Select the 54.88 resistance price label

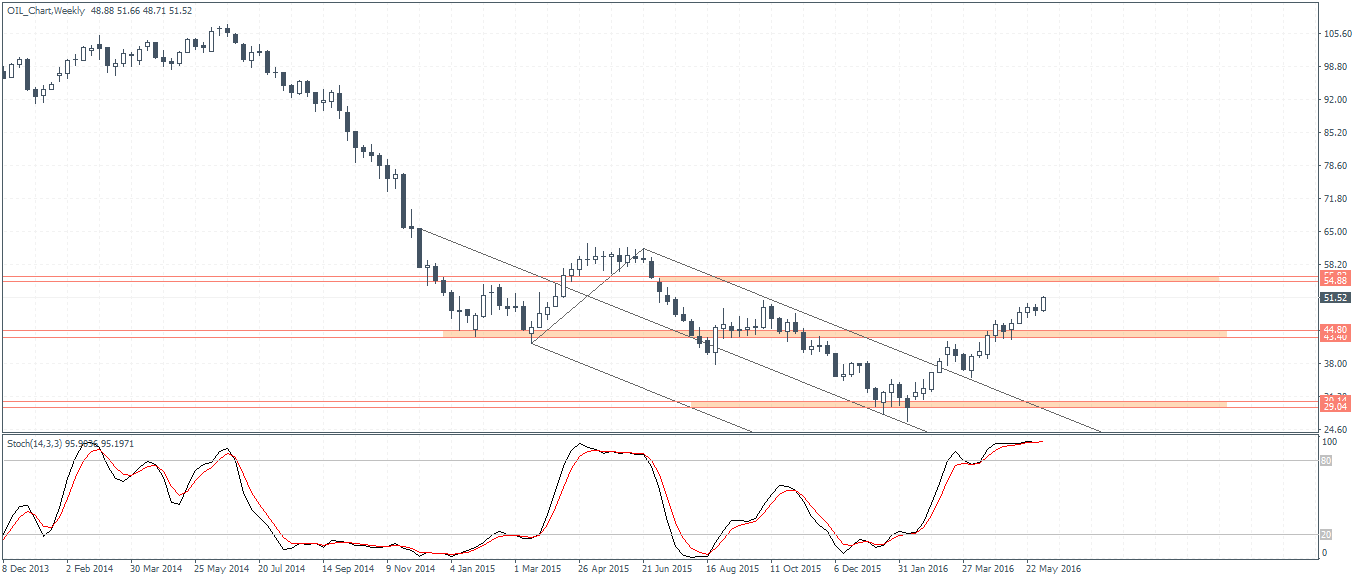pyautogui.click(x=1336, y=281)
